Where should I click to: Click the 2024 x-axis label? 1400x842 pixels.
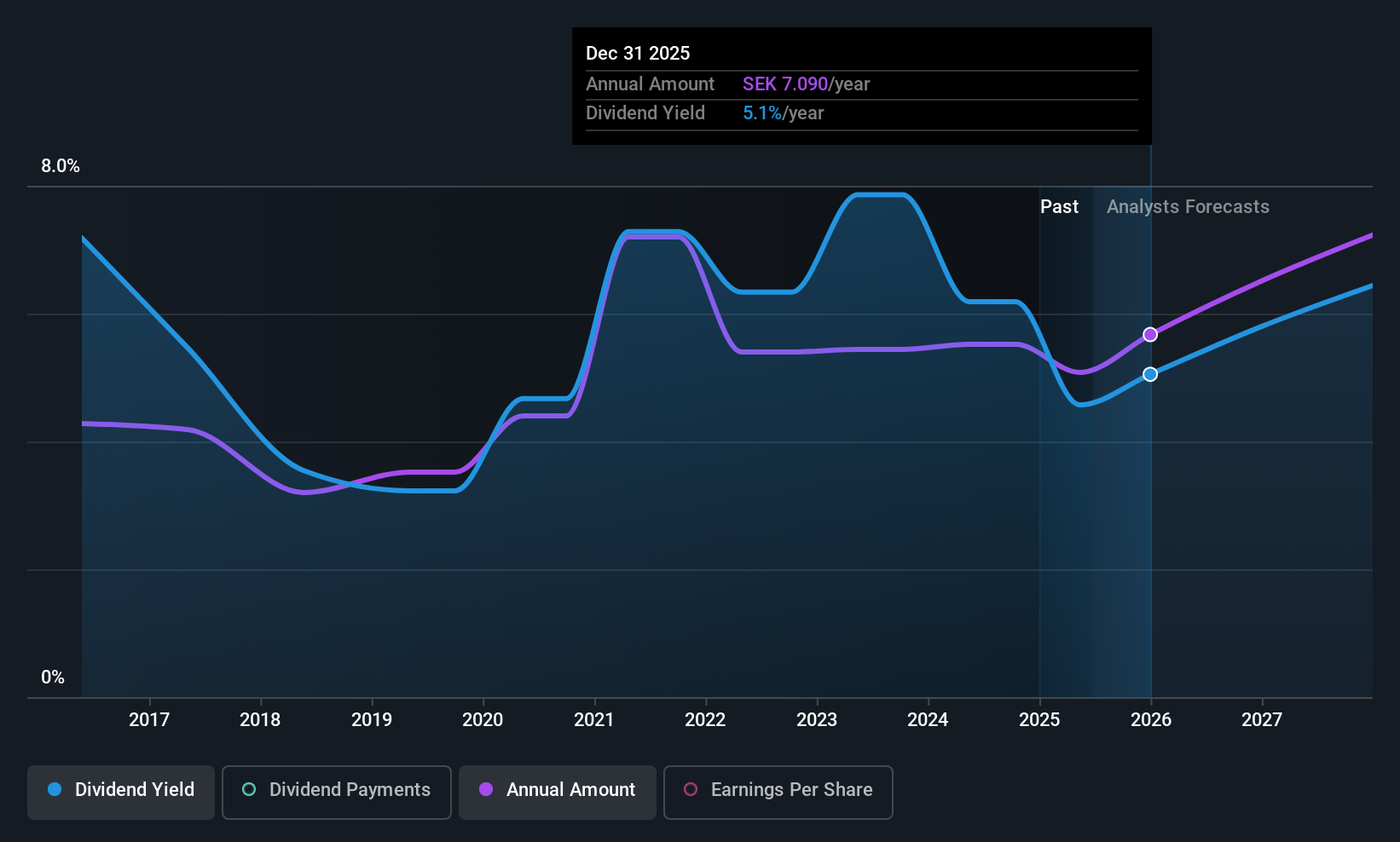click(928, 720)
